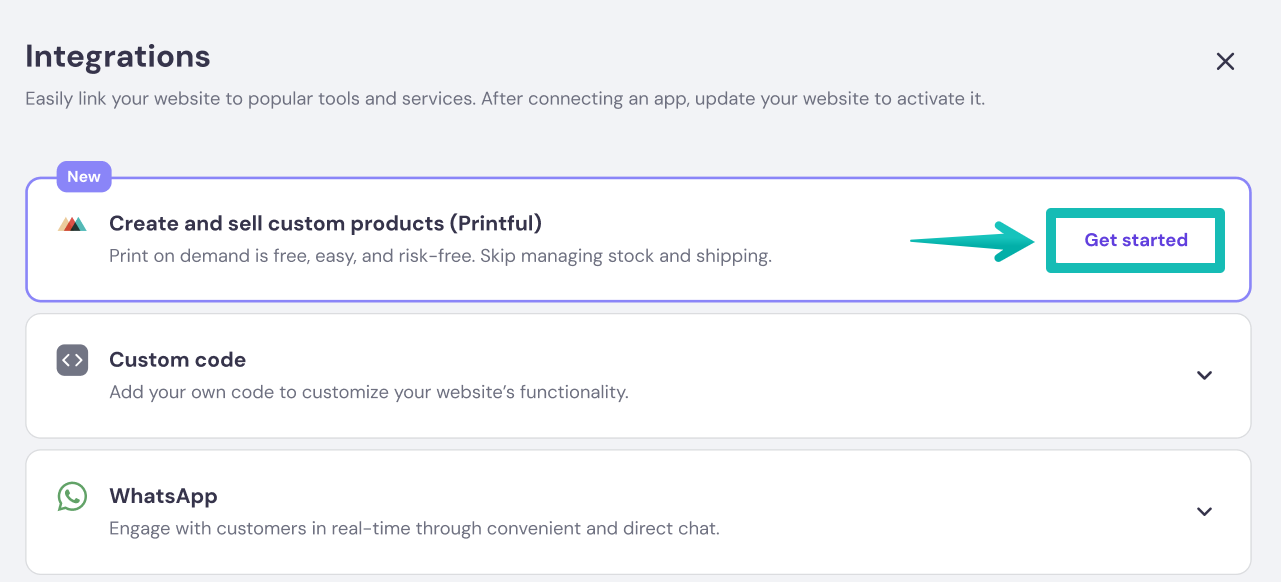
Task: Click the Custom code chevron arrow
Action: (1204, 376)
